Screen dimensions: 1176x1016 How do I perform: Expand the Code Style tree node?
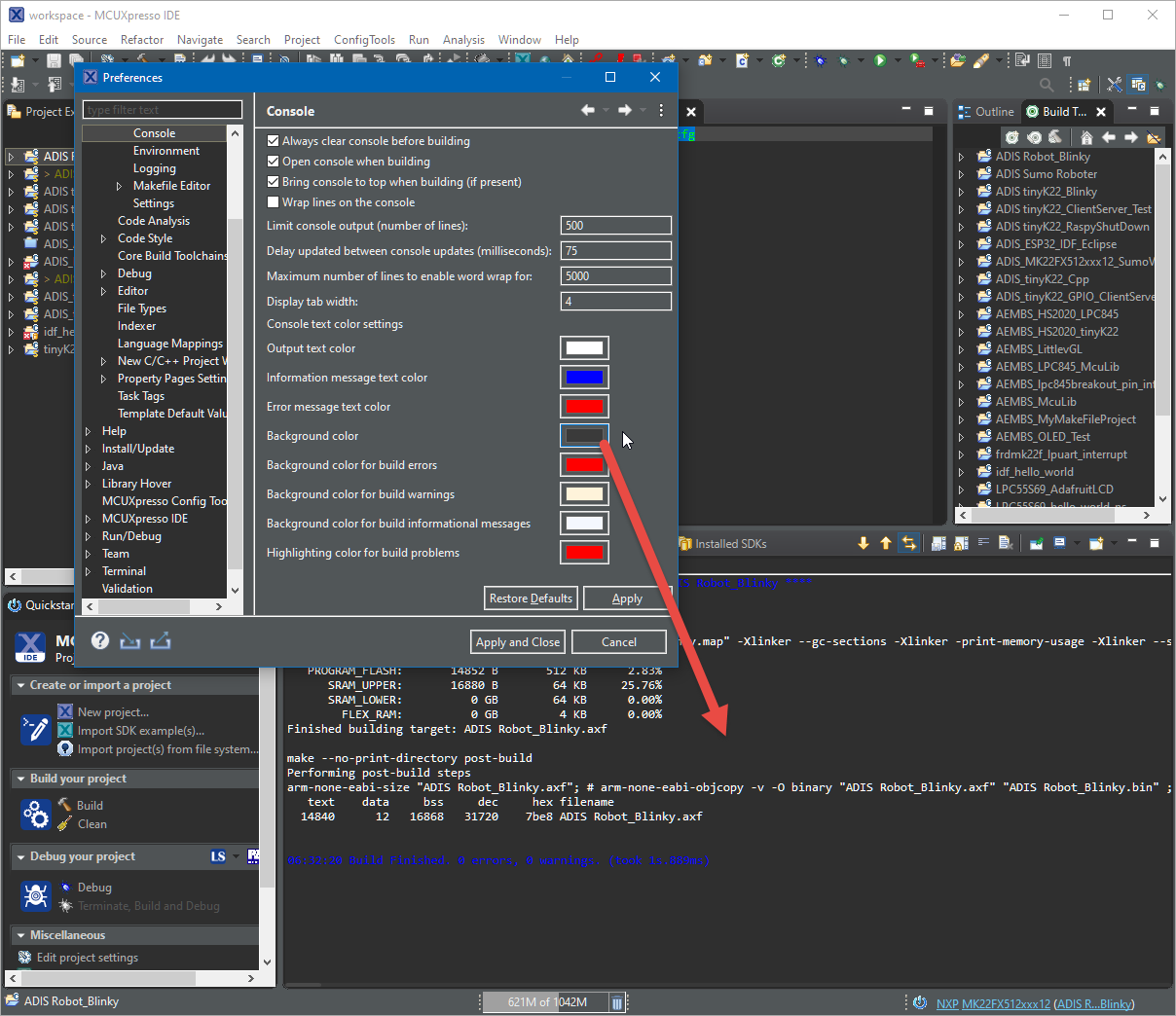coord(104,238)
